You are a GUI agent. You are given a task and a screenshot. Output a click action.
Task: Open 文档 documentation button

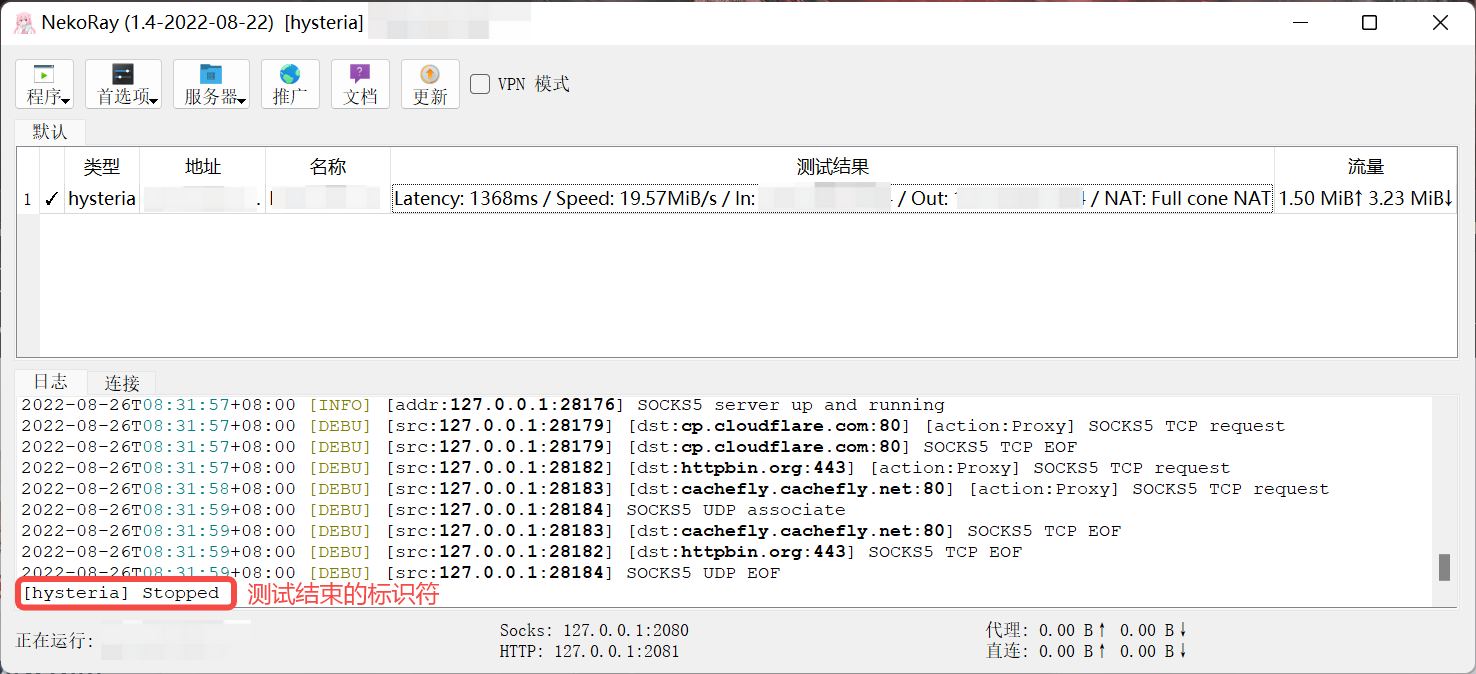coord(360,84)
